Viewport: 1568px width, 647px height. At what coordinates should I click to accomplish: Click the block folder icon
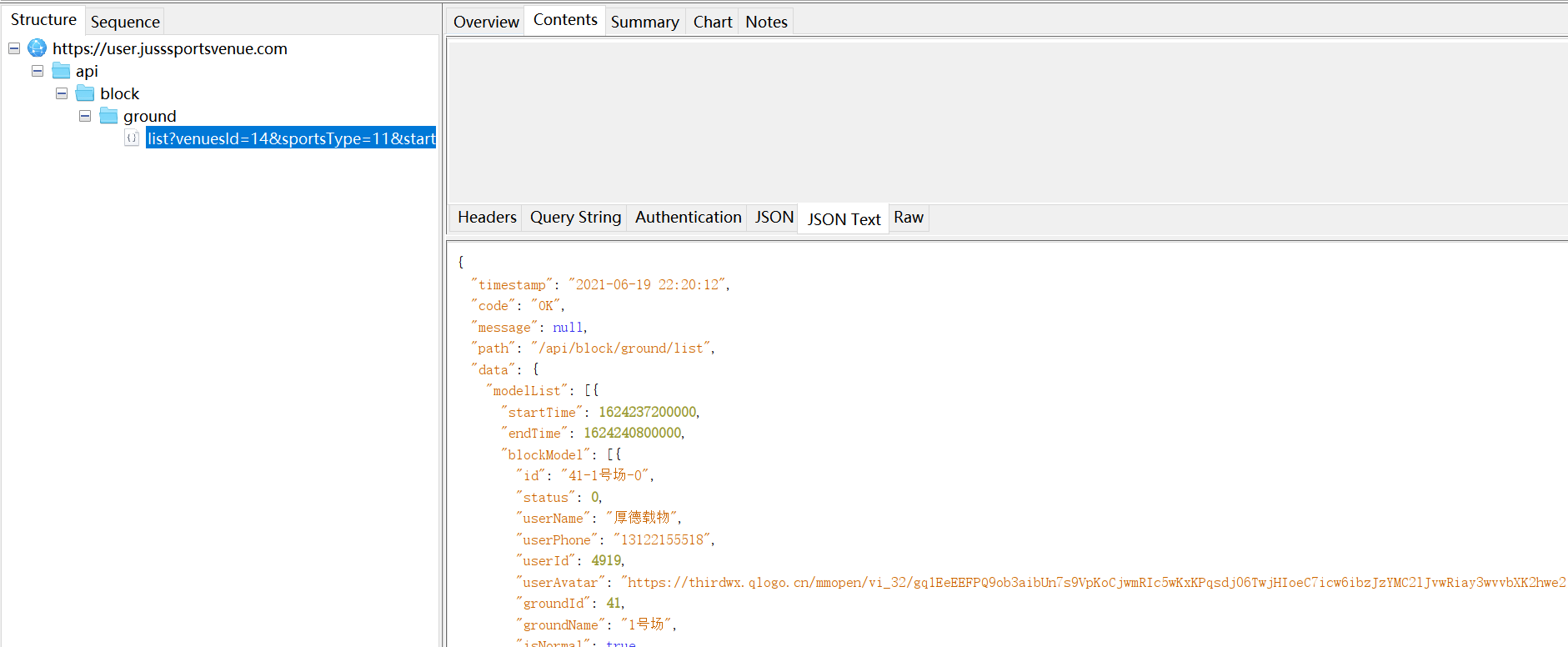click(x=85, y=93)
